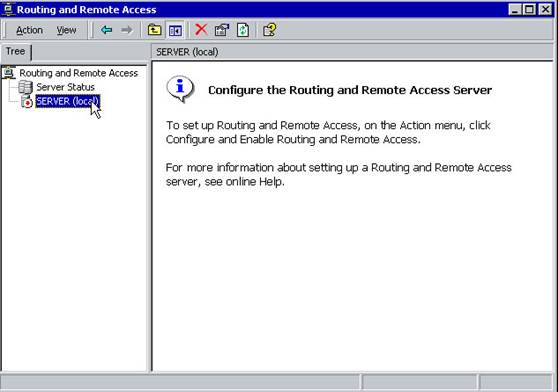Toggle the Show/Hide Console Tree icon
Viewport: 558px width, 392px height.
175,30
